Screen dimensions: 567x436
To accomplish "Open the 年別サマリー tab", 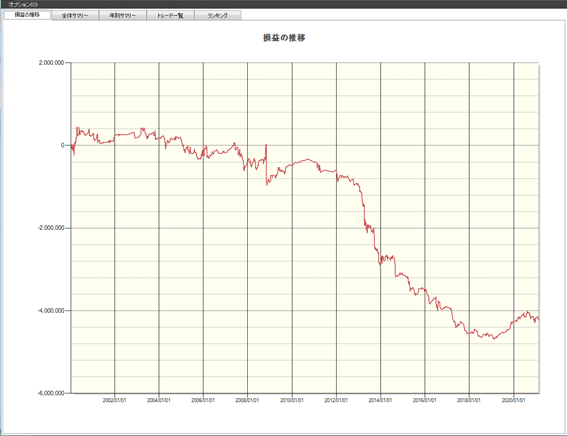I will pyautogui.click(x=123, y=16).
